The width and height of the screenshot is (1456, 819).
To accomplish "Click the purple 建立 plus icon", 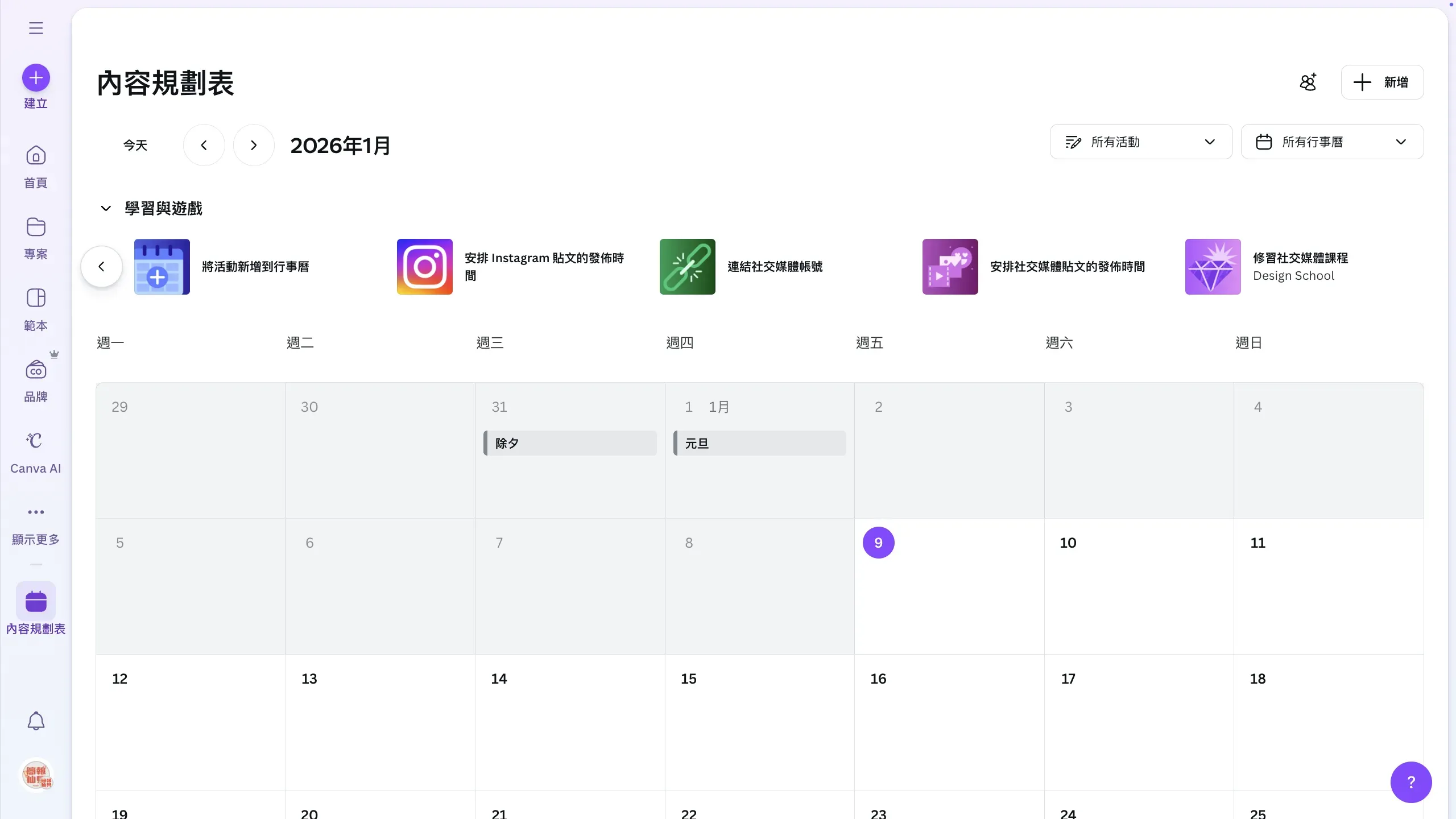I will click(x=36, y=78).
